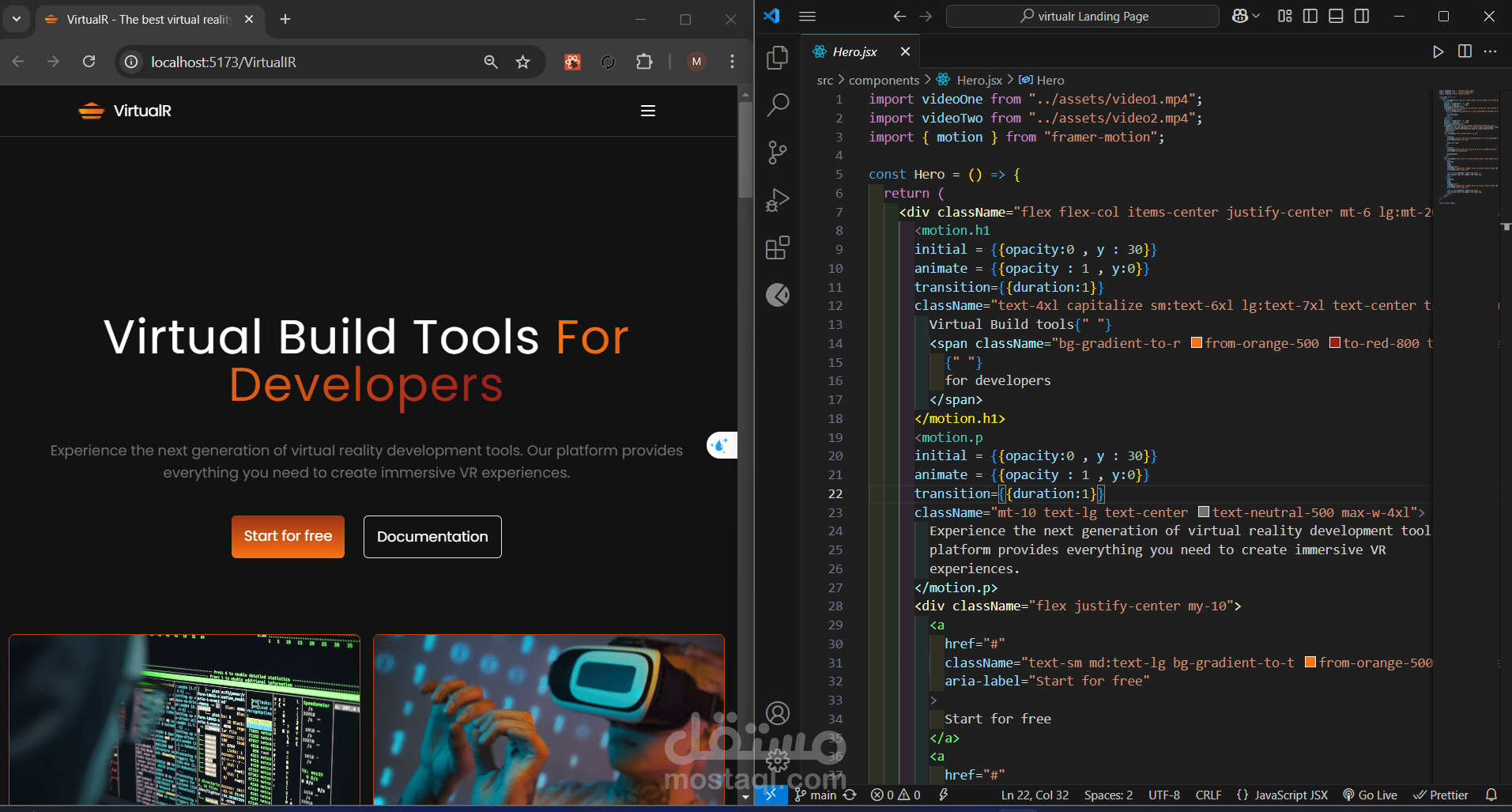Viewport: 1512px width, 812px height.
Task: Close the Hero.jsx editor tab
Action: pyautogui.click(x=906, y=51)
